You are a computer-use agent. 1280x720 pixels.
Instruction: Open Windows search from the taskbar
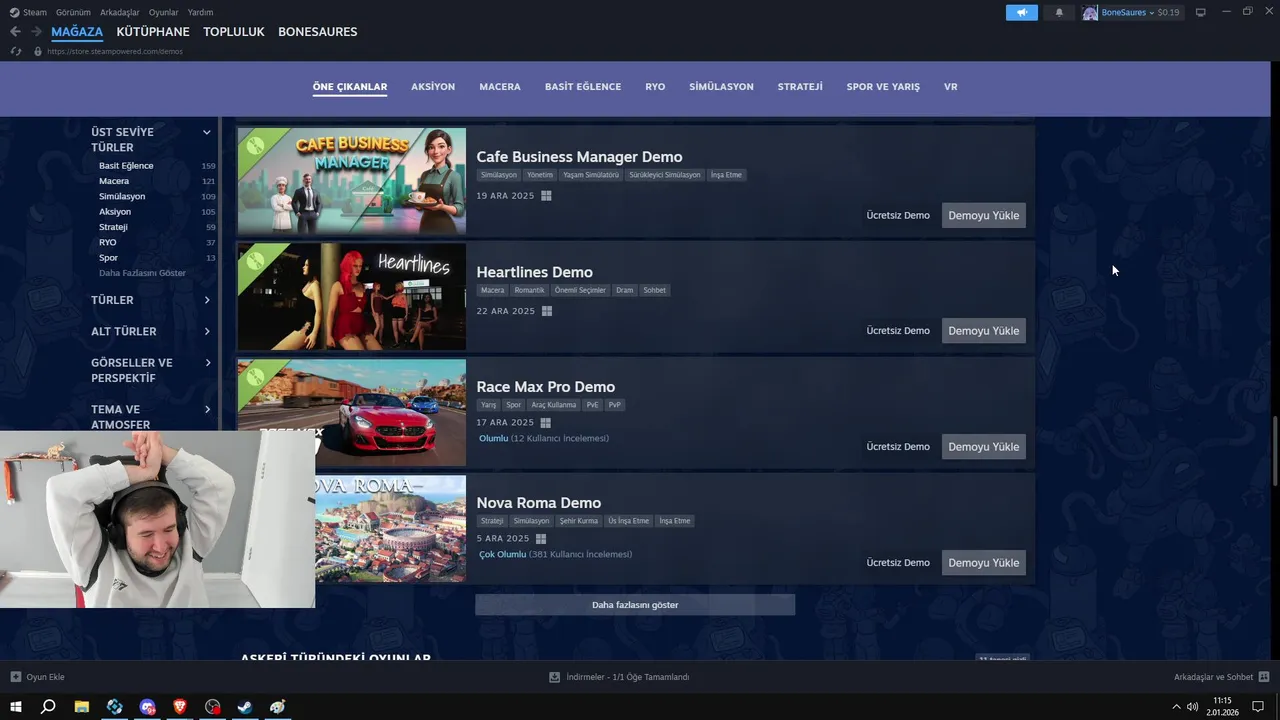[48, 707]
